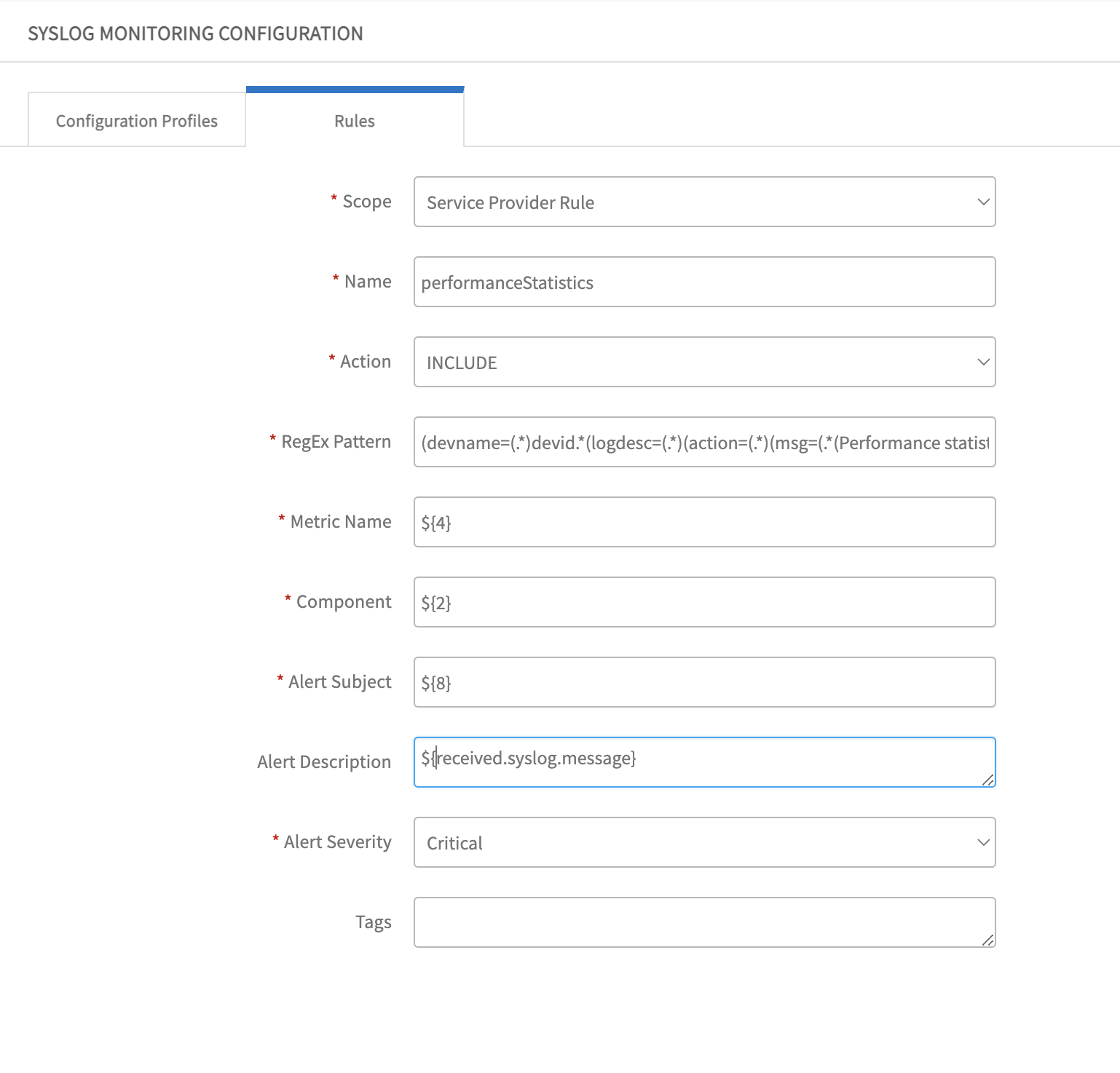Screen dimensions: 1120x1073
Task: Click the SYSLOG MONITORING CONFIGURATION header
Action: (195, 33)
